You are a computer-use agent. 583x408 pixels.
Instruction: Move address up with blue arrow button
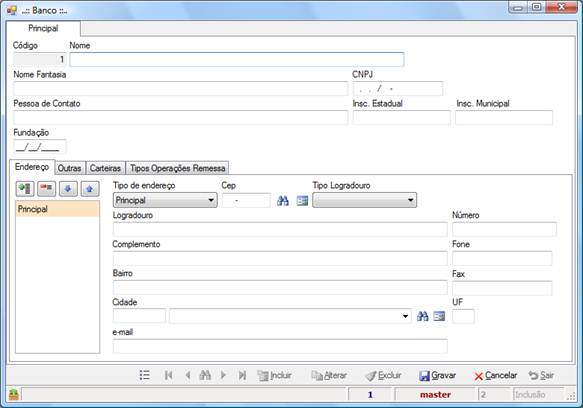90,189
